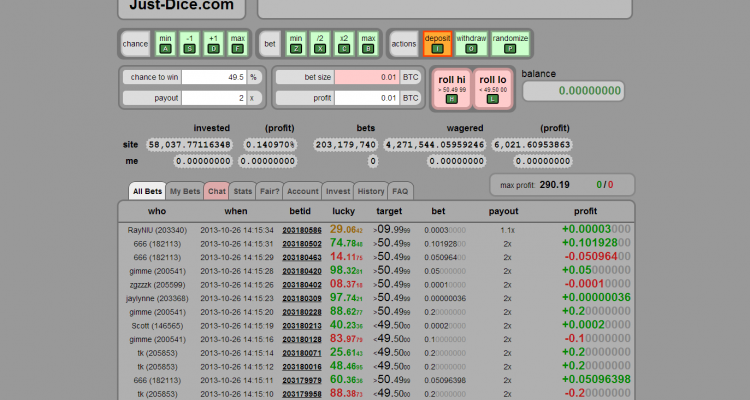The width and height of the screenshot is (750, 400).
Task: Click user jaylynne (203368)
Action: click(157, 299)
